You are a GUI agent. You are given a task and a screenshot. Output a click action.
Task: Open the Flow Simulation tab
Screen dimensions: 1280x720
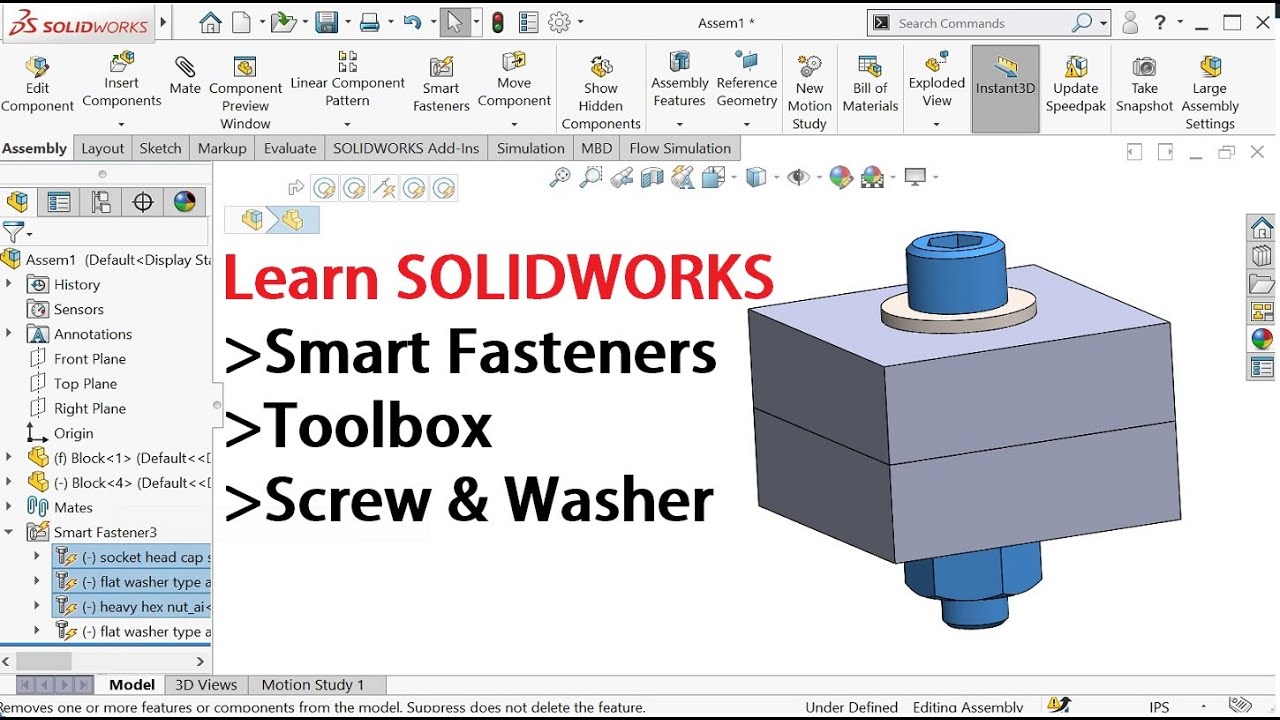680,148
